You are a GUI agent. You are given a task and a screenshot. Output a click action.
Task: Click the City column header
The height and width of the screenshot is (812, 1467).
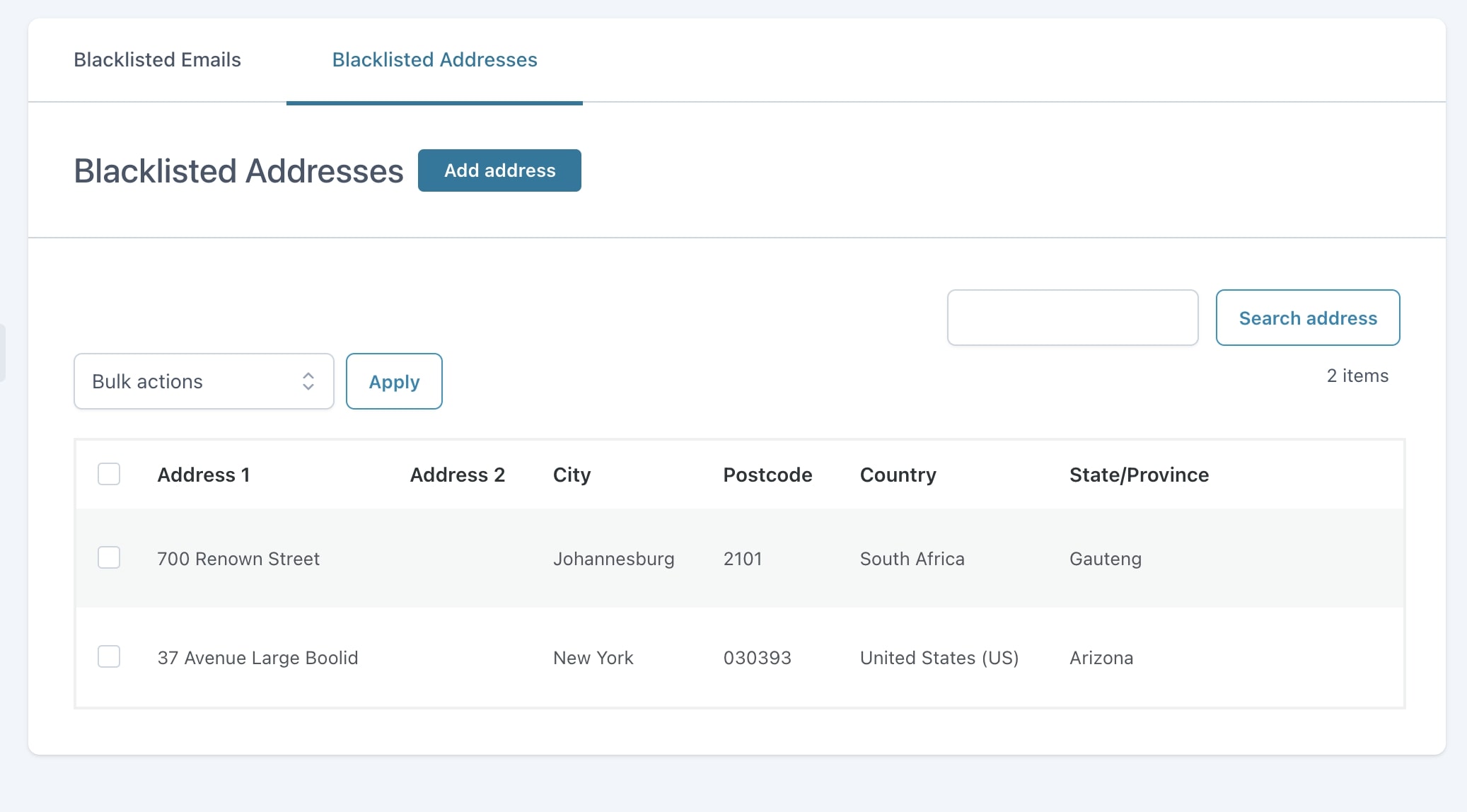tap(572, 475)
